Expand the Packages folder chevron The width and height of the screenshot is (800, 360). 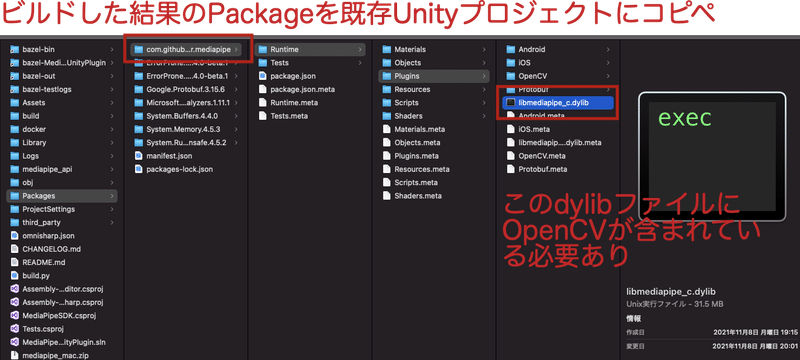pos(112,196)
